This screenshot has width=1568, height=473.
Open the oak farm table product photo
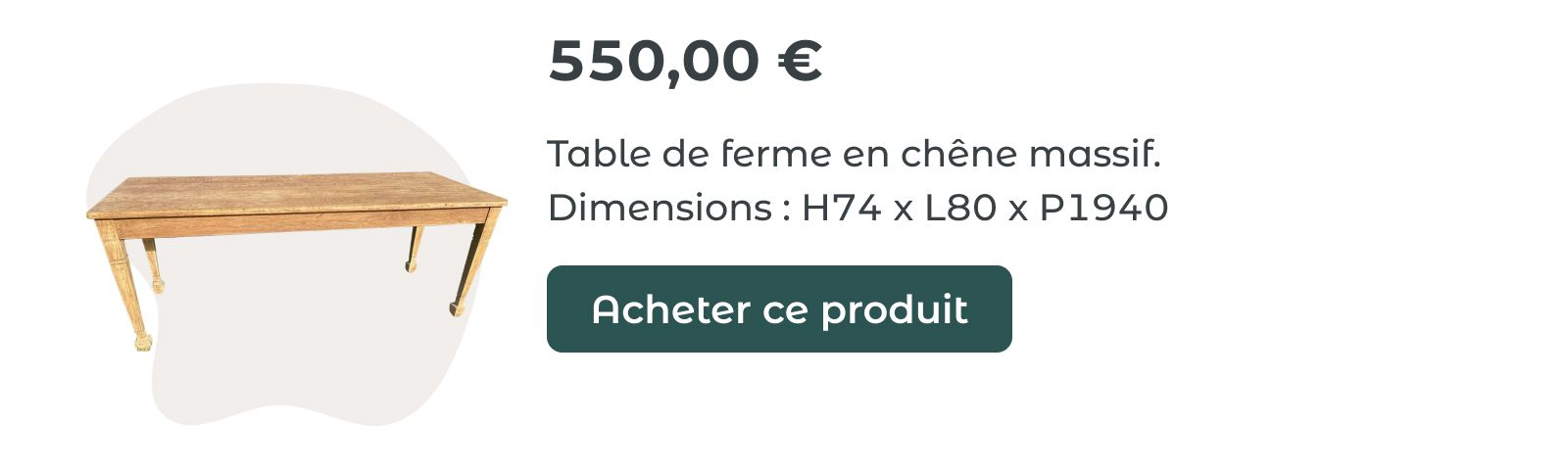[x=296, y=260]
